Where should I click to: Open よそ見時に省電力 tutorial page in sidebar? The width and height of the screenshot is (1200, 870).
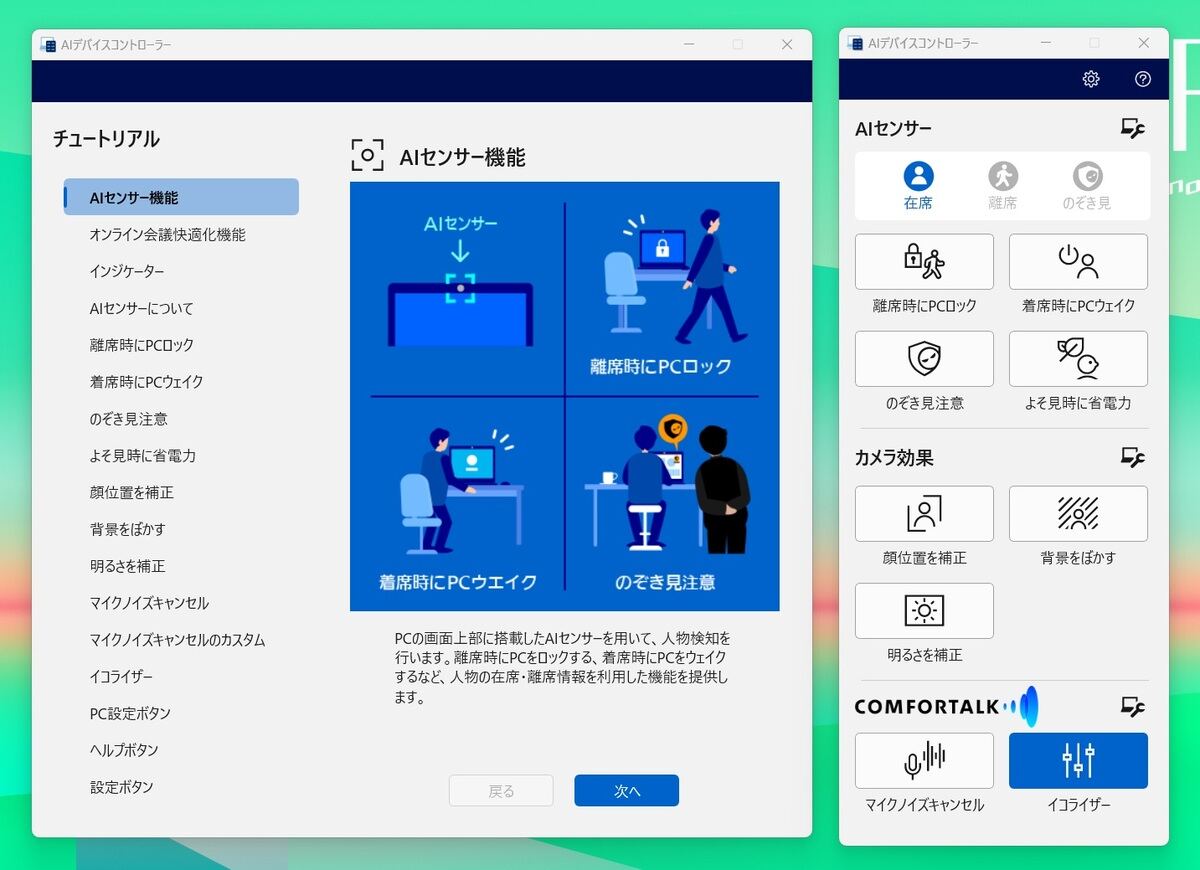pos(143,456)
